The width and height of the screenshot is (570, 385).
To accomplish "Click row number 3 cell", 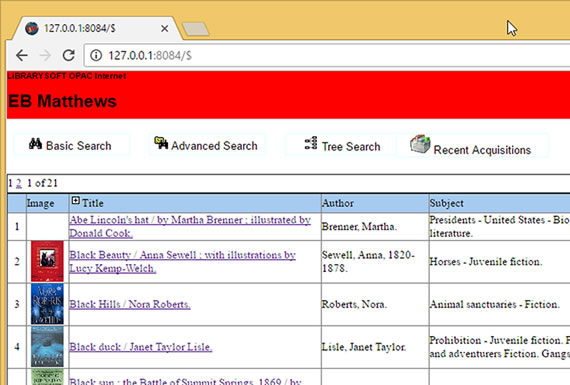I will (17, 304).
